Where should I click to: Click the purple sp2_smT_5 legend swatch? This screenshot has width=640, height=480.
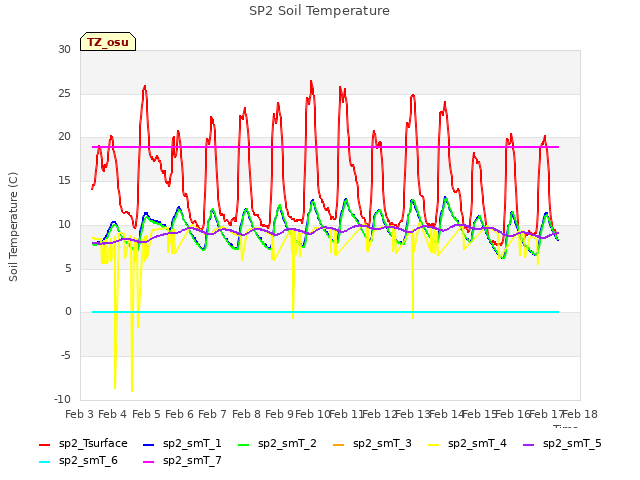tap(529, 444)
